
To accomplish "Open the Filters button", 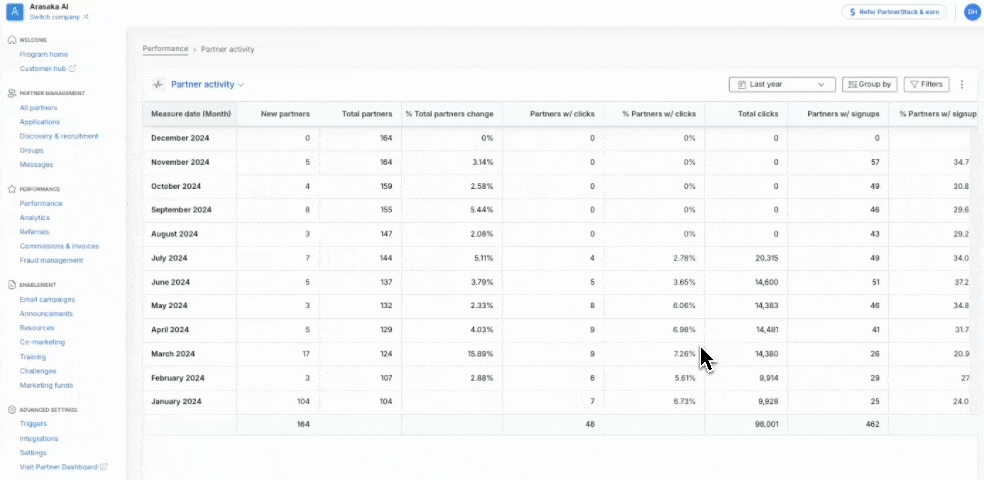I will coord(926,84).
